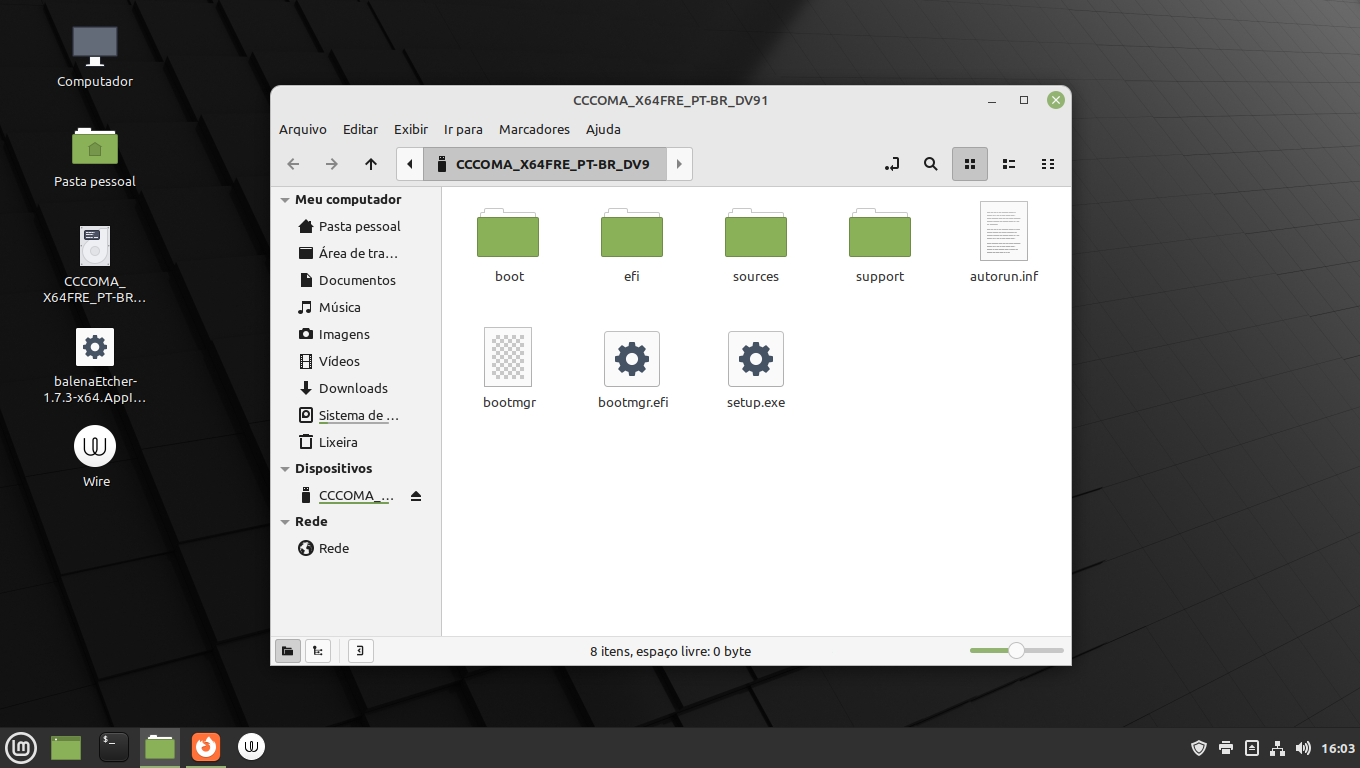
Task: Click the path bar left scroll arrow
Action: click(x=410, y=164)
